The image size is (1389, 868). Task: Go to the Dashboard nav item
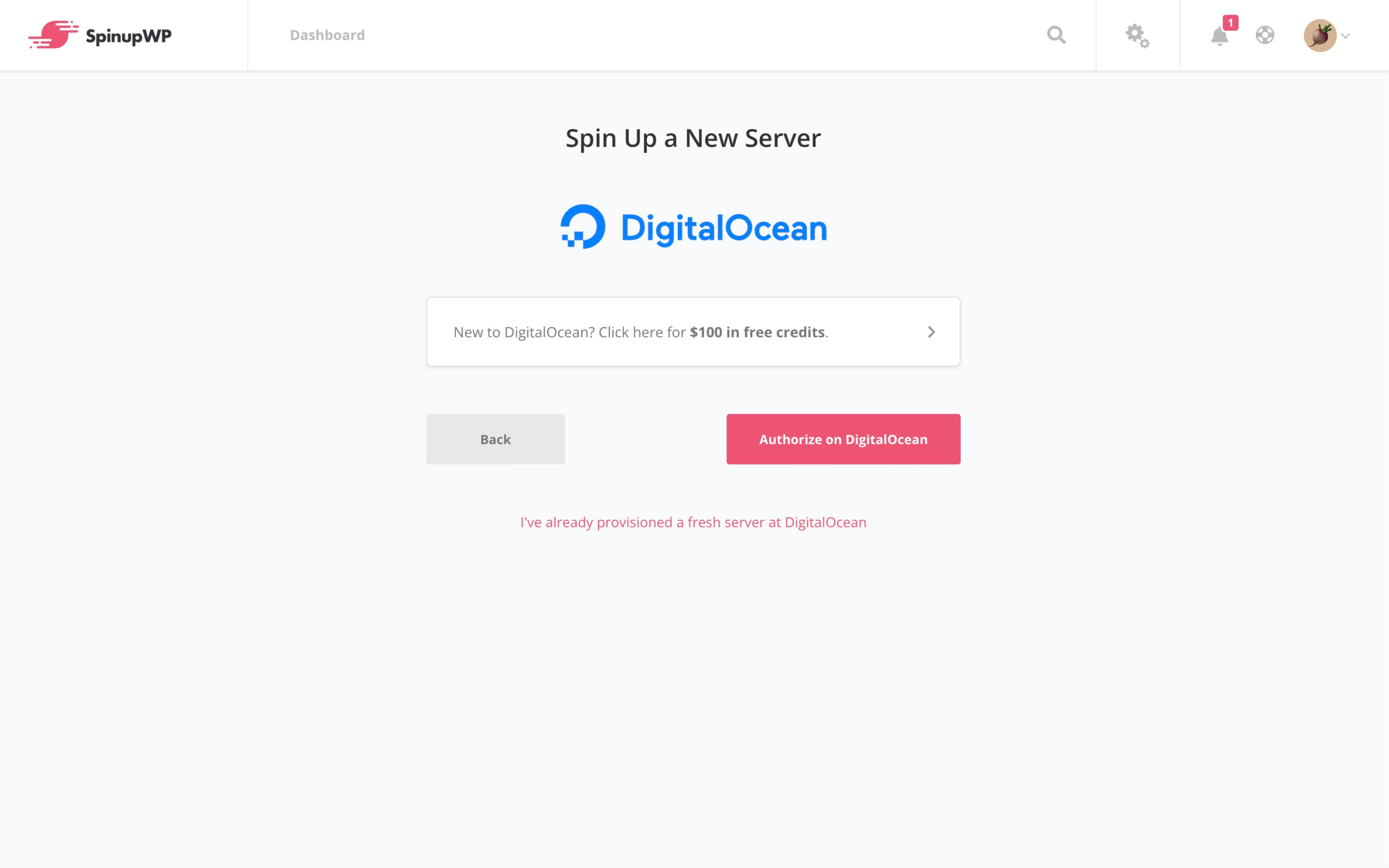[x=327, y=35]
